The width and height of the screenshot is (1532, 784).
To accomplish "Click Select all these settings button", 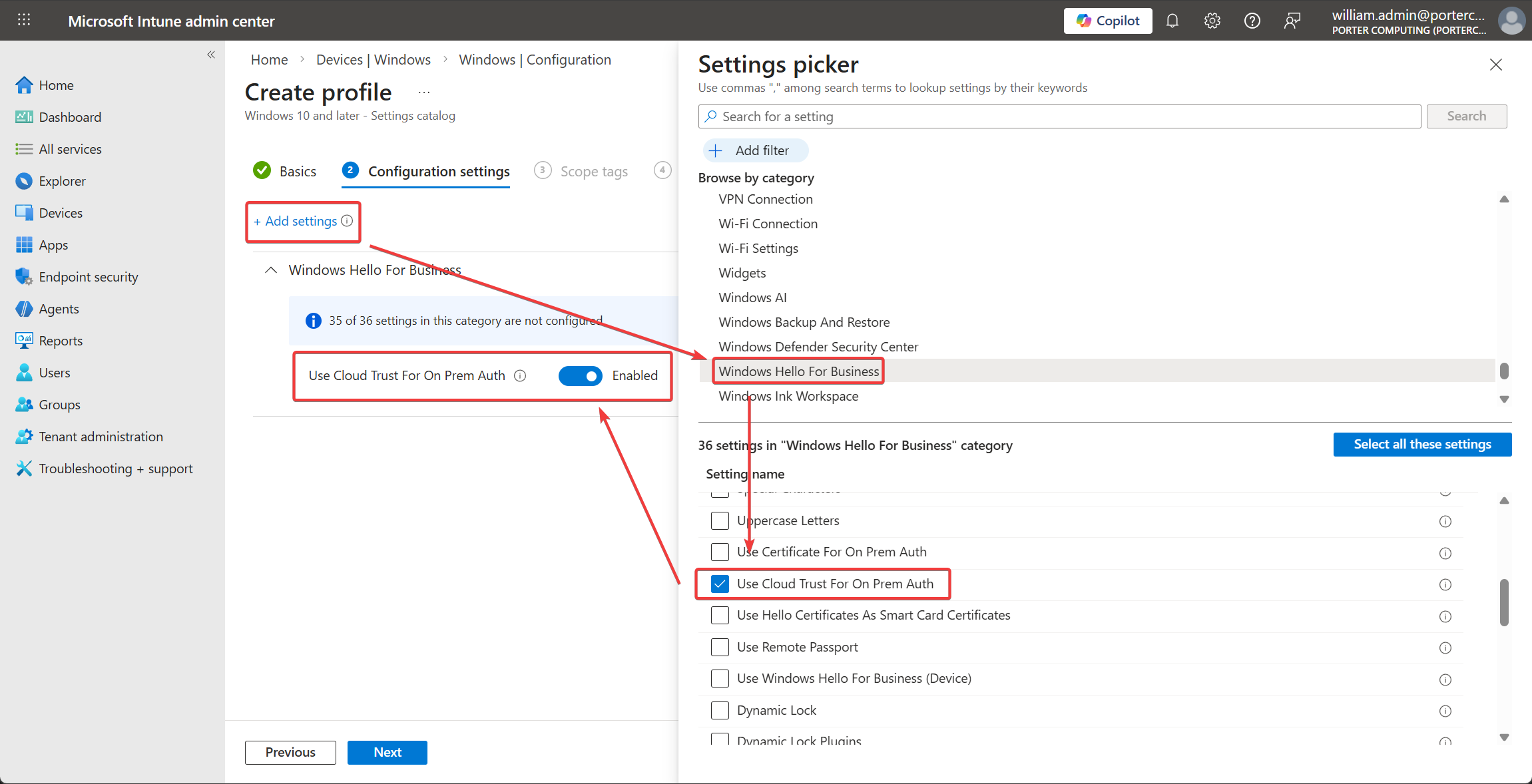I will pyautogui.click(x=1422, y=445).
